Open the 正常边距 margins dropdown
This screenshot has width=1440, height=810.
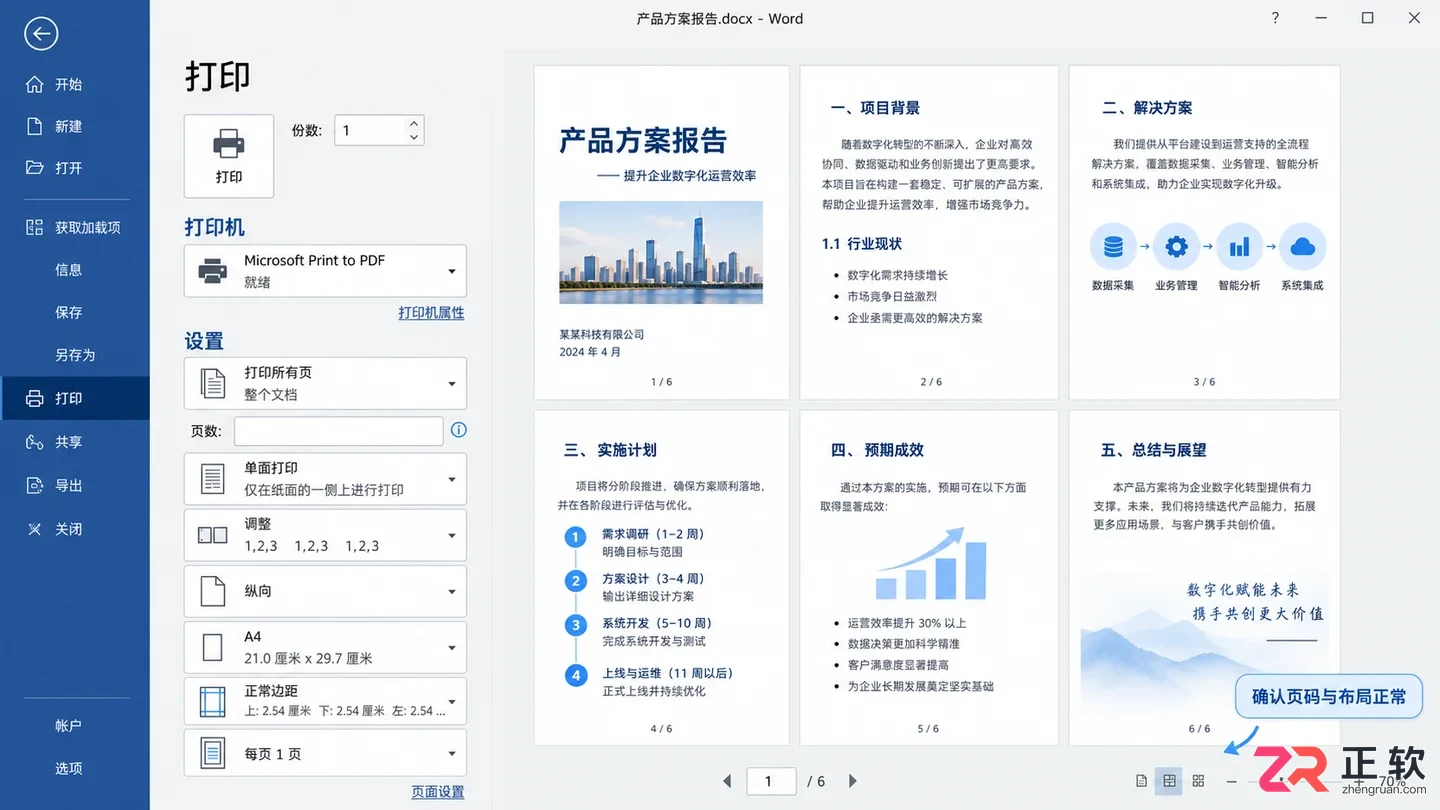click(325, 701)
